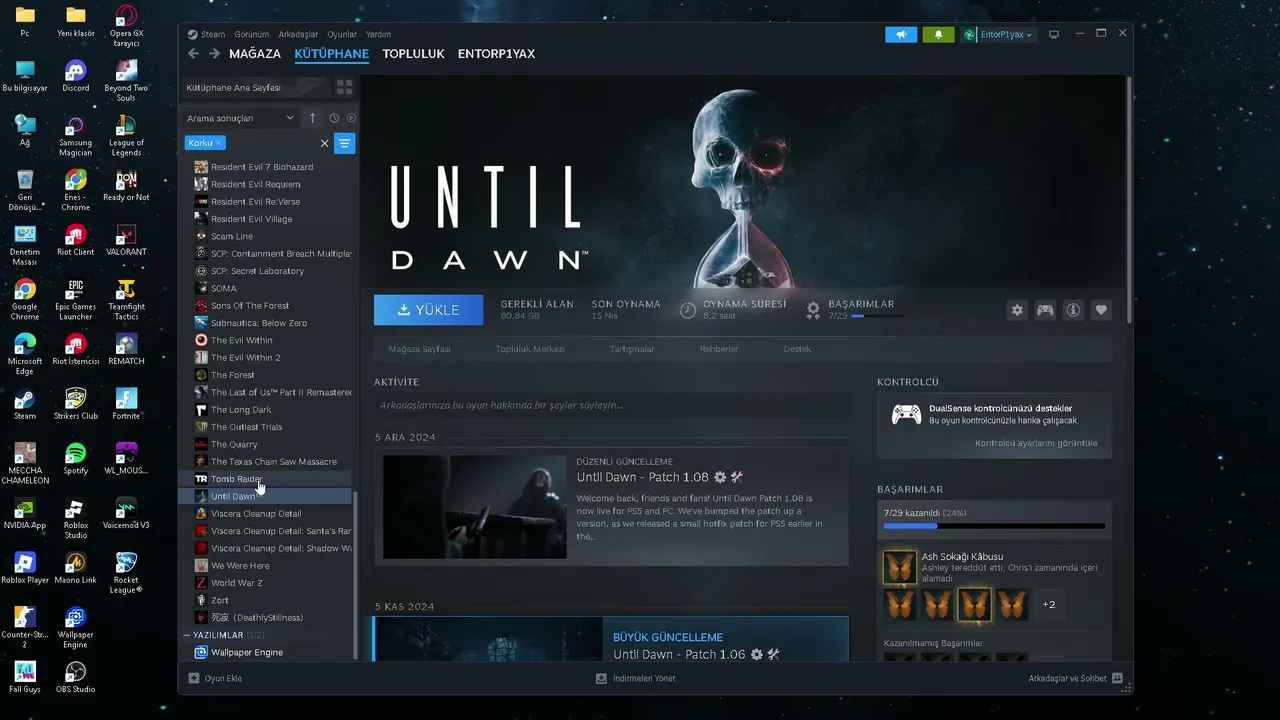Remove the Korku tag filter

pos(219,143)
